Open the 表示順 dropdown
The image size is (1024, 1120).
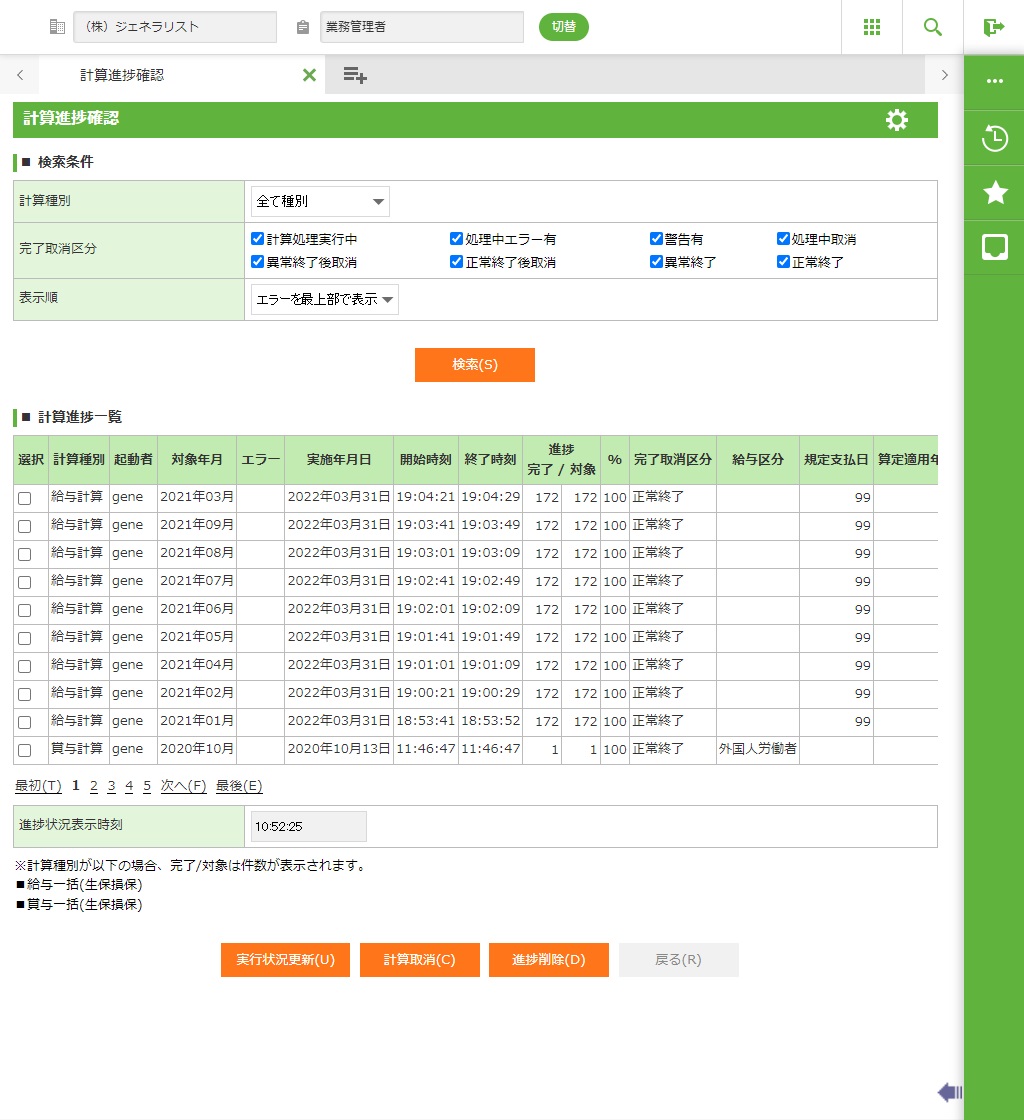tap(325, 299)
